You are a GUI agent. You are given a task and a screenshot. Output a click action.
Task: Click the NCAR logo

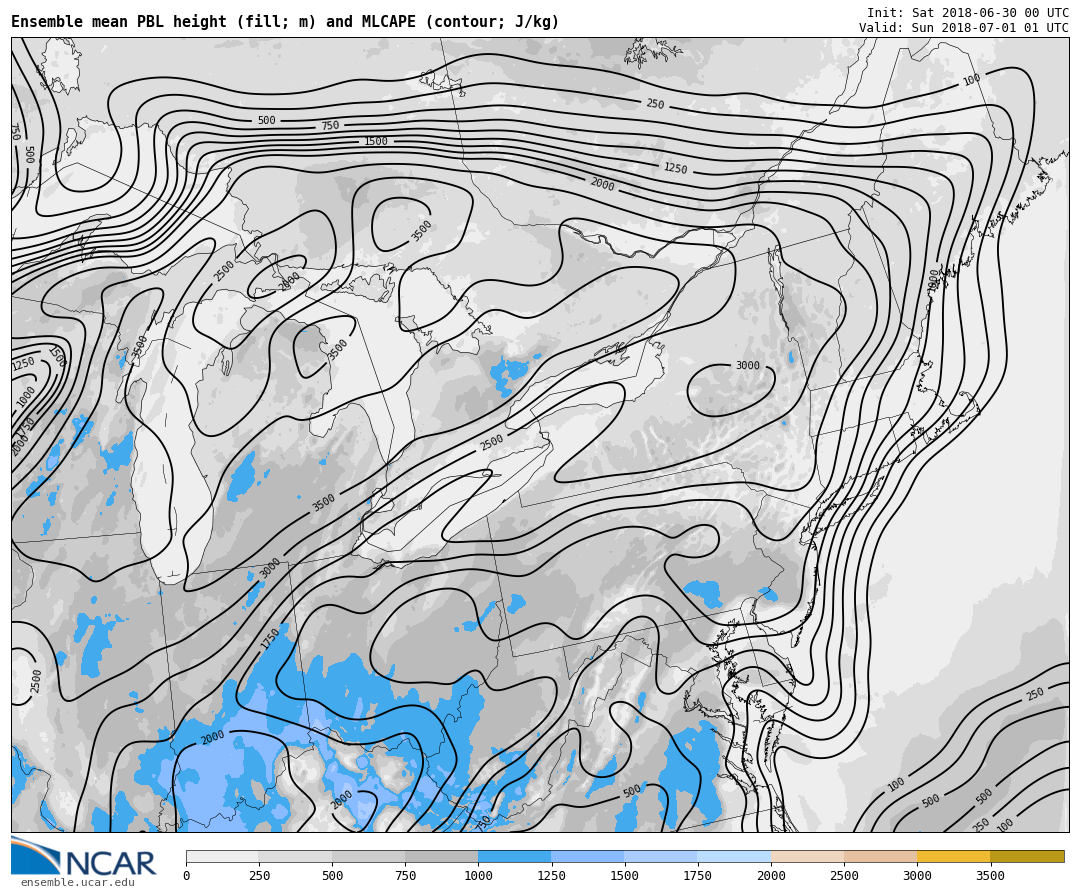(84, 856)
